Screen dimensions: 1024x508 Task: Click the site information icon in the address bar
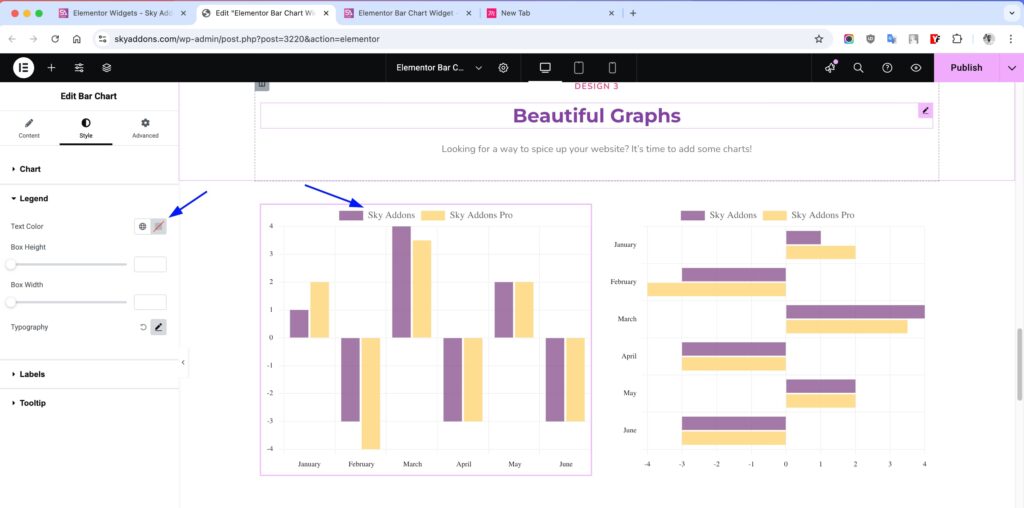(x=102, y=39)
